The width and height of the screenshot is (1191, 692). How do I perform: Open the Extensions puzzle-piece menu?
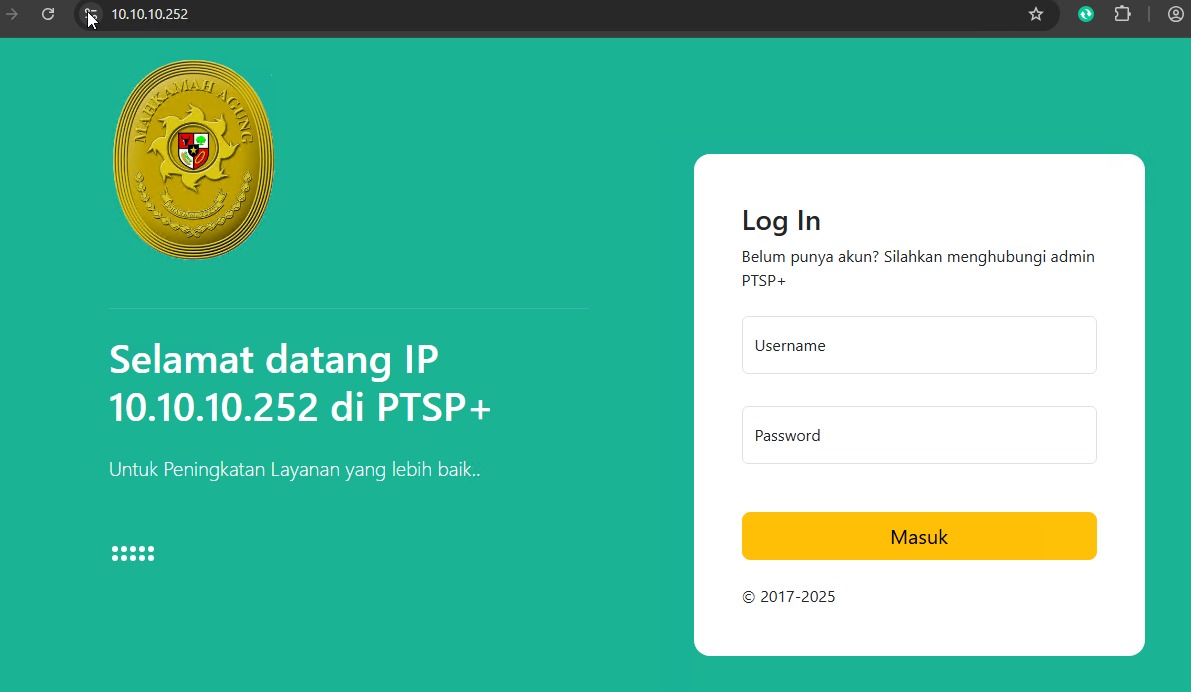tap(1122, 15)
